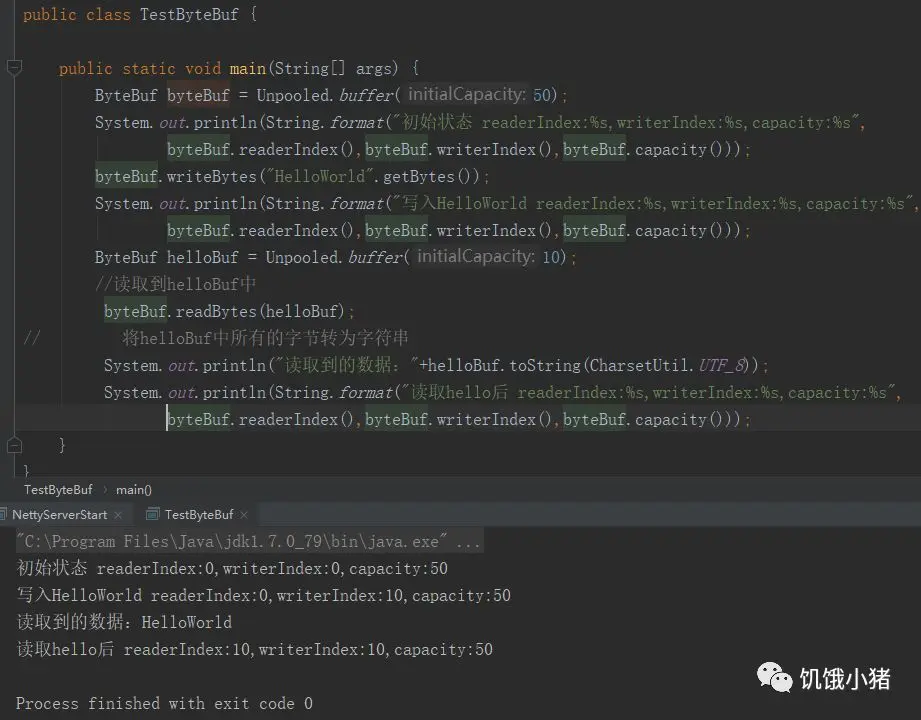Click the 'main' method name
This screenshot has width=921, height=720.
(247, 69)
